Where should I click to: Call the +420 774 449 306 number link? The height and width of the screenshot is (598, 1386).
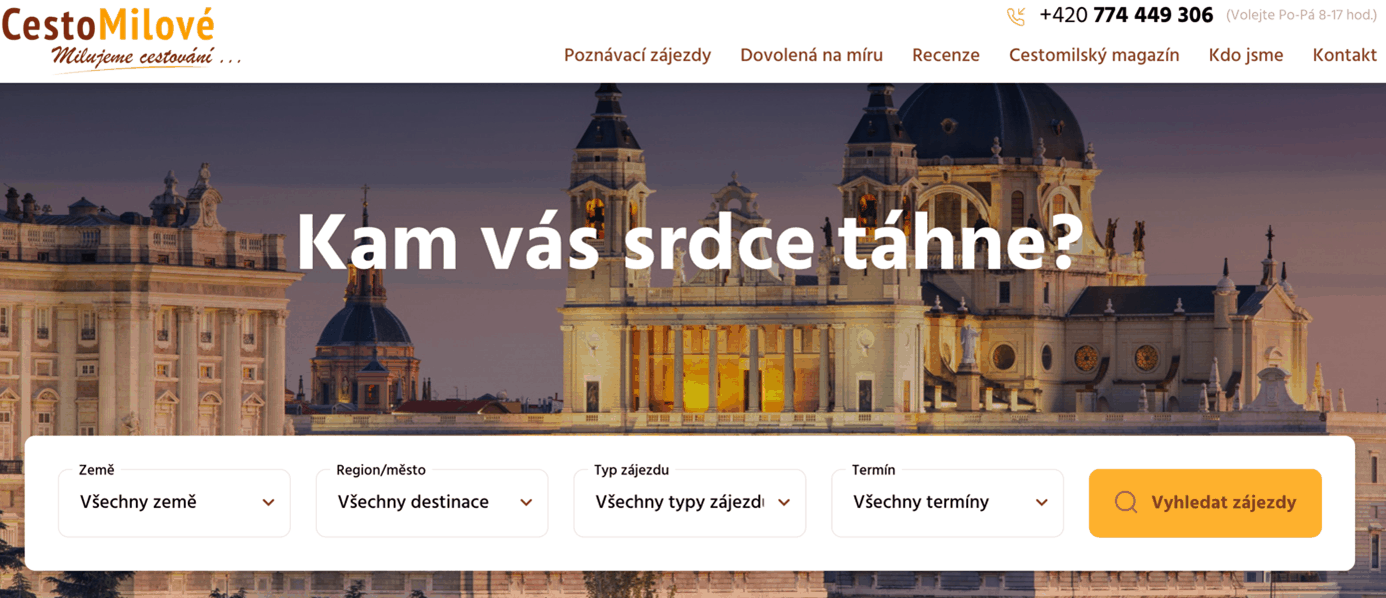pos(1126,15)
